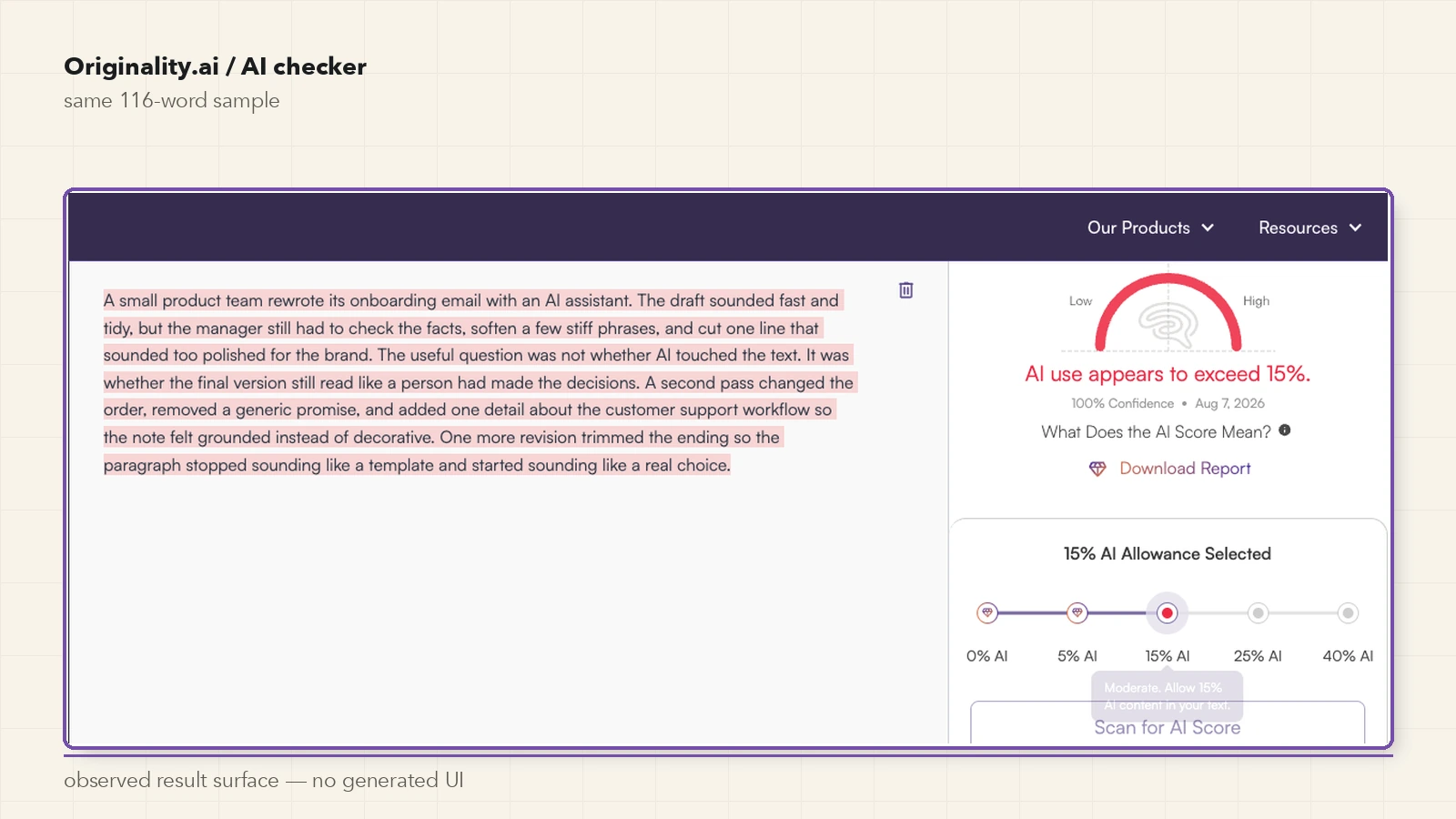Expand the chevron next to Resources

tap(1355, 227)
